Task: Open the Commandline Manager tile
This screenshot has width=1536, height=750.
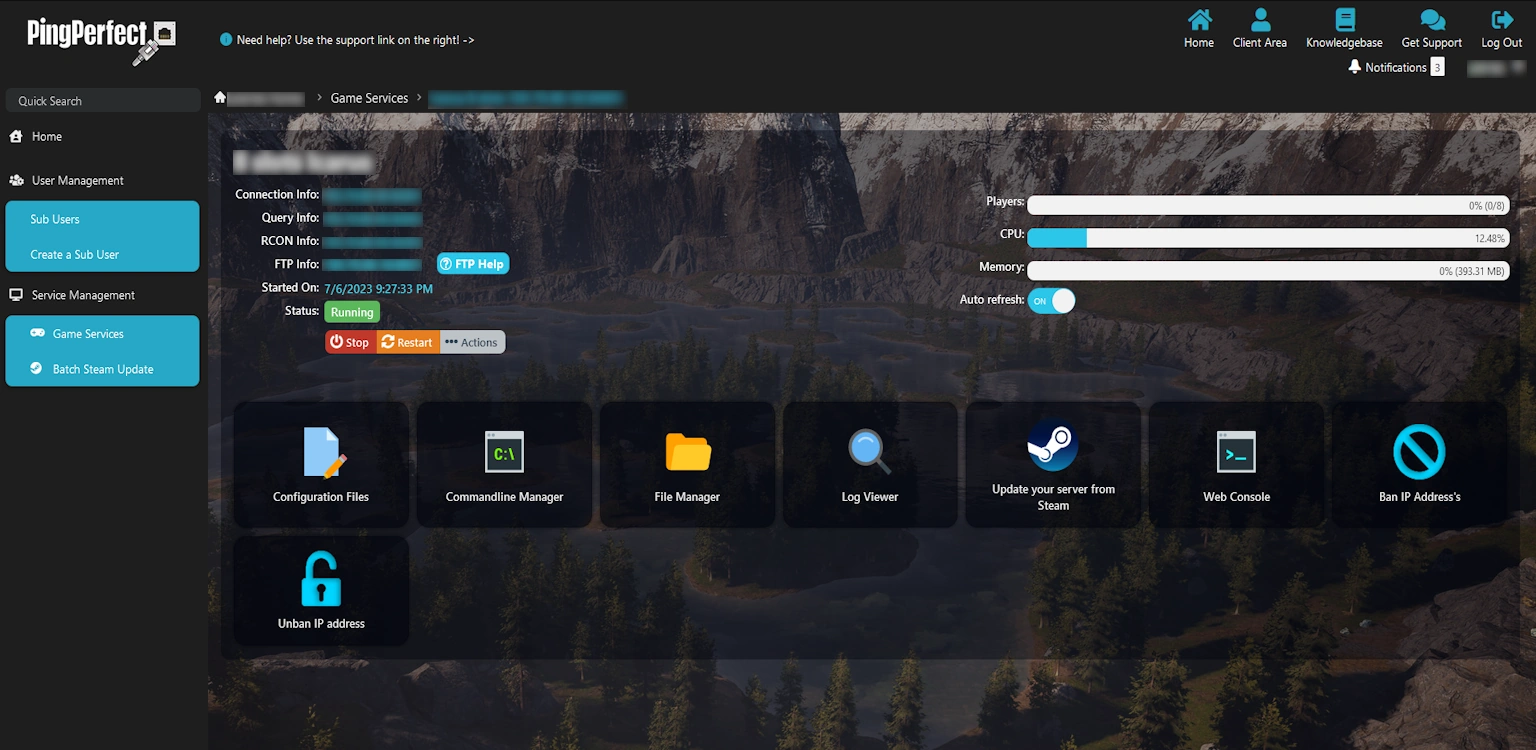Action: (x=504, y=452)
